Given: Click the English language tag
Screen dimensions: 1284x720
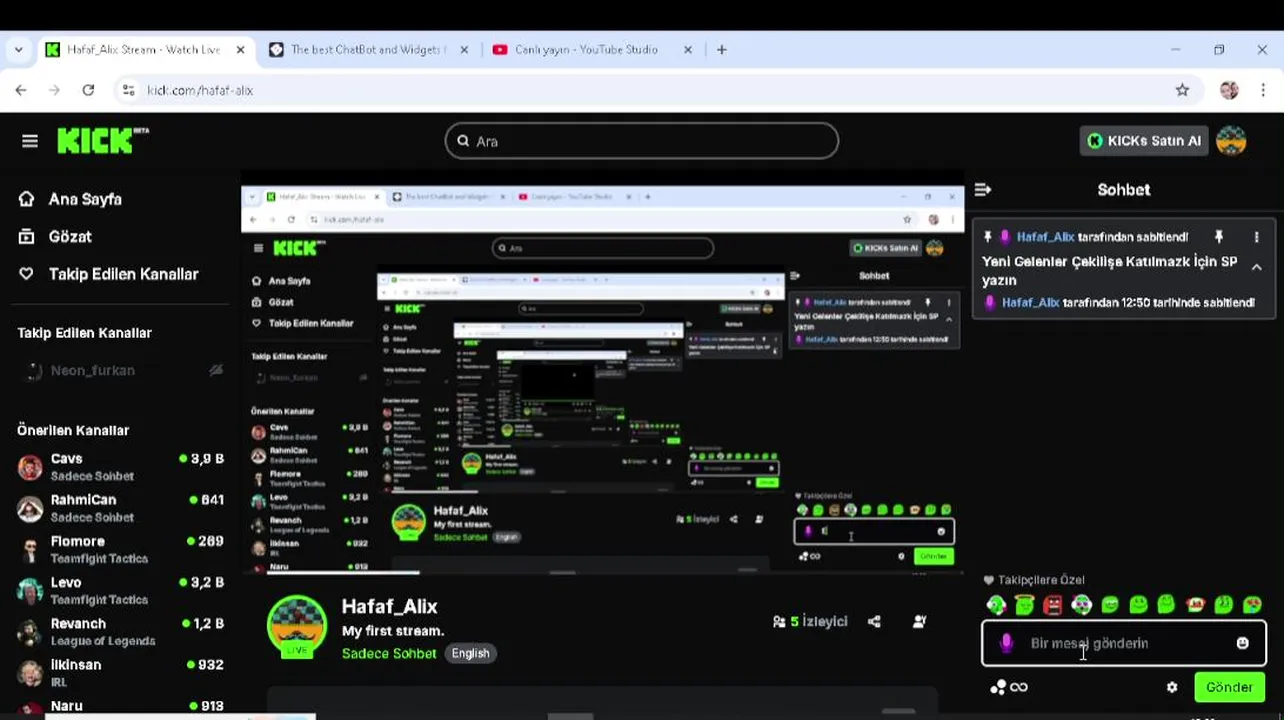Looking at the screenshot, I should [470, 653].
